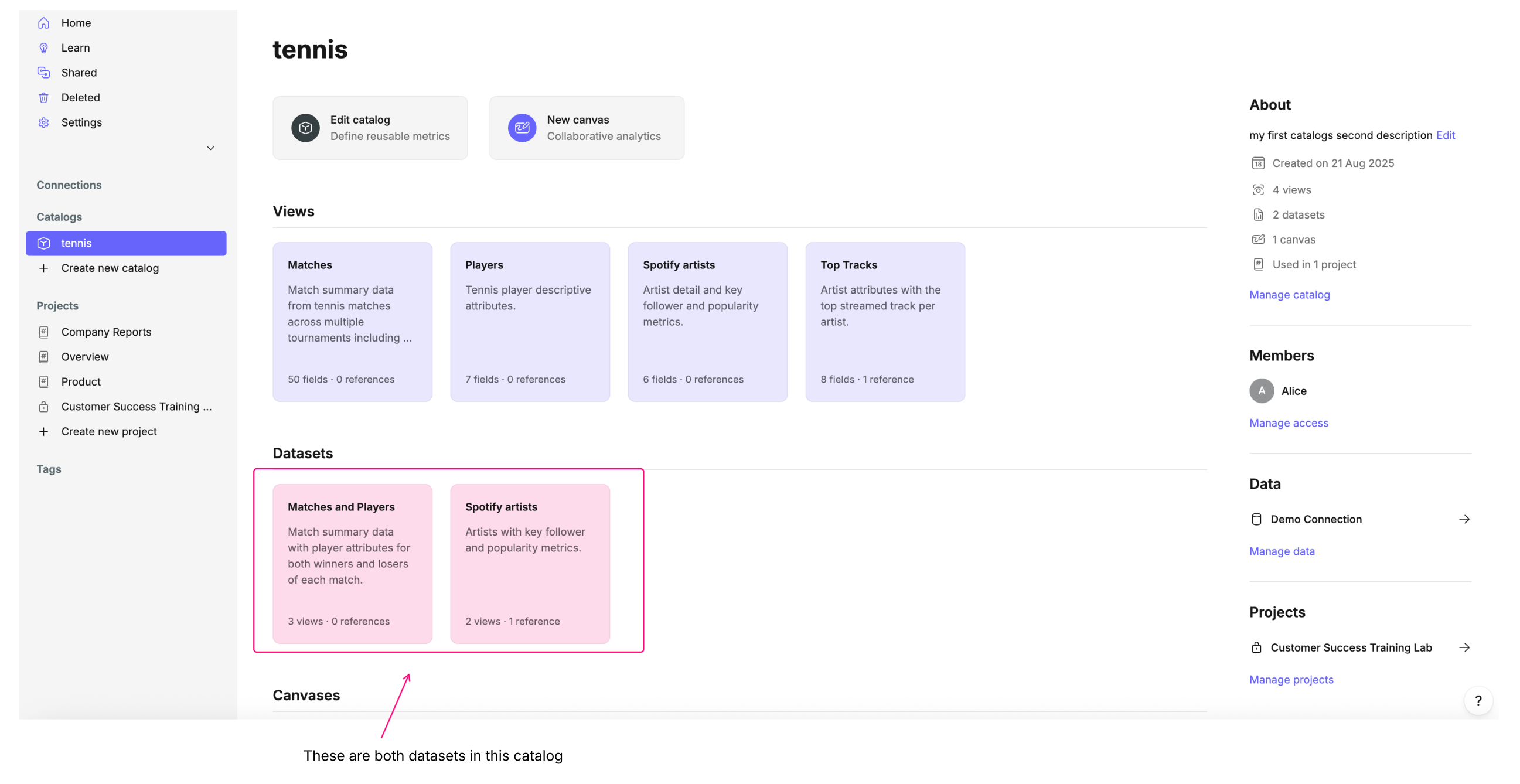Open the Company Reports project
This screenshot has height=784, width=1520.
point(106,332)
